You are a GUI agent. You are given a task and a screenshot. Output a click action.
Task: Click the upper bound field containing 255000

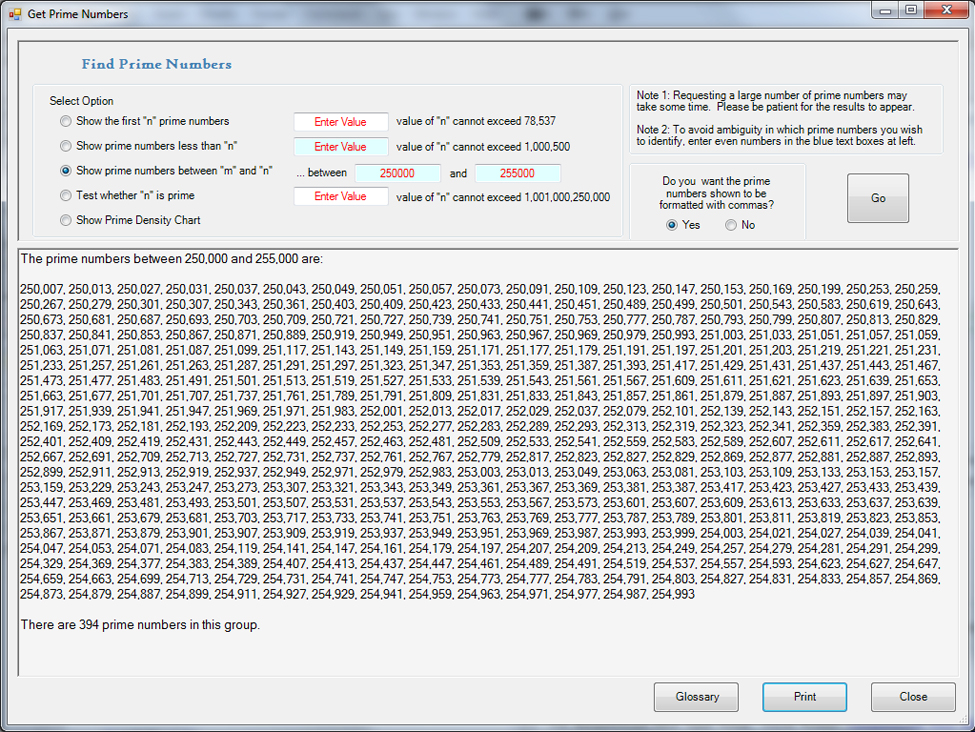tap(517, 173)
